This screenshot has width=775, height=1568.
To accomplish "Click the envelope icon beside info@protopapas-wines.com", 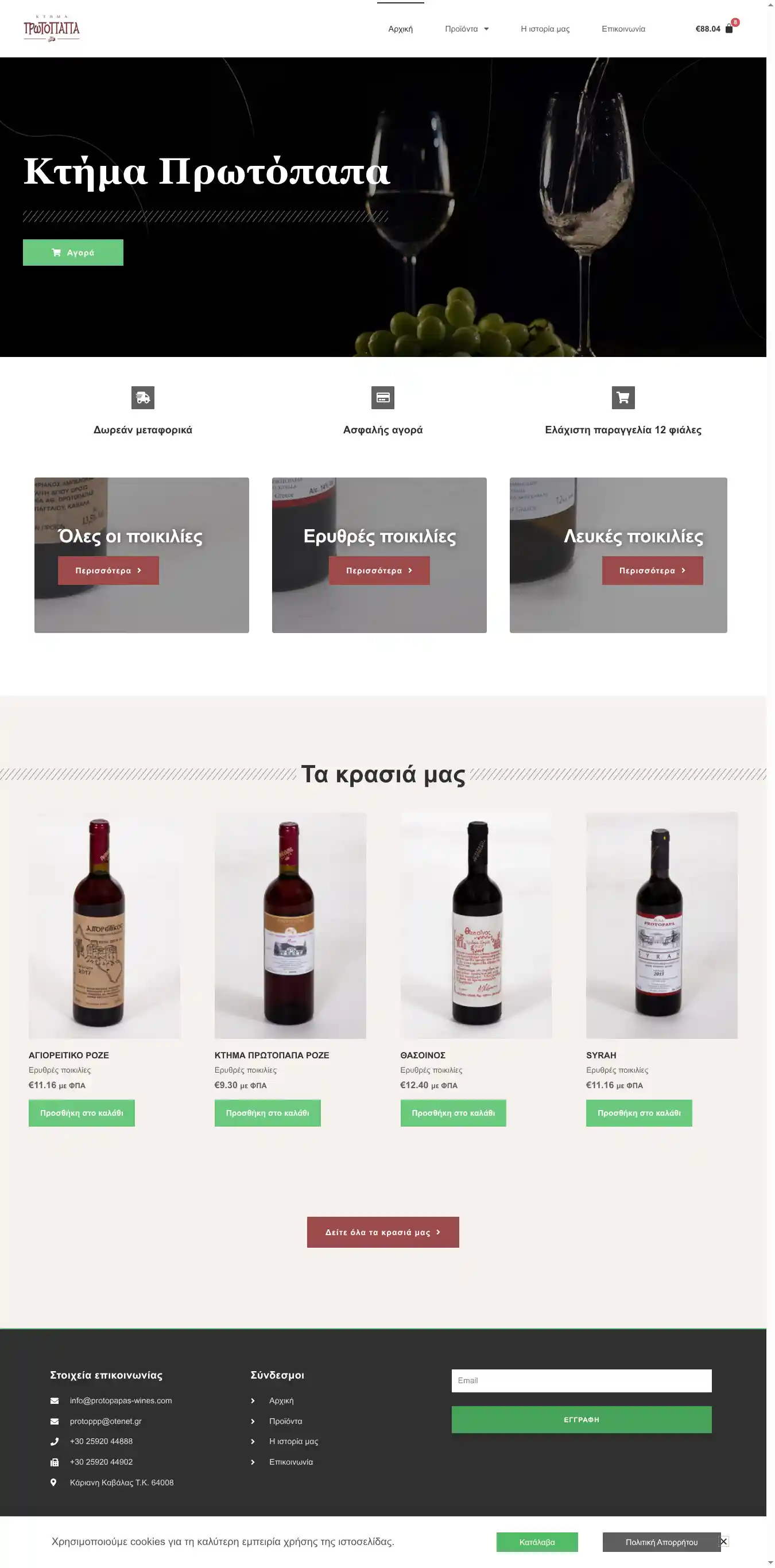I will tap(54, 1400).
